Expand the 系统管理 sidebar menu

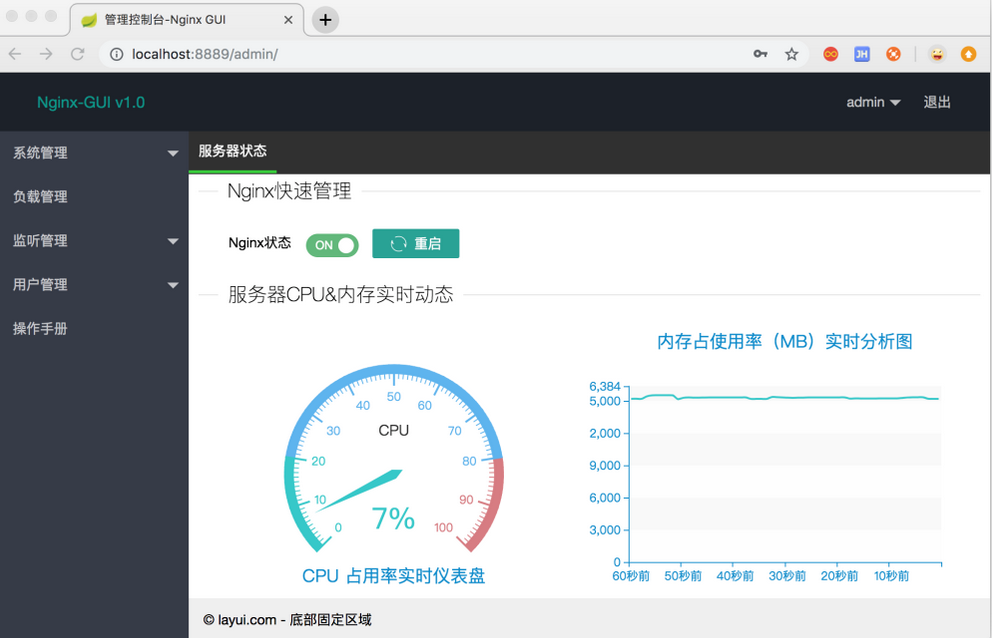(94, 153)
